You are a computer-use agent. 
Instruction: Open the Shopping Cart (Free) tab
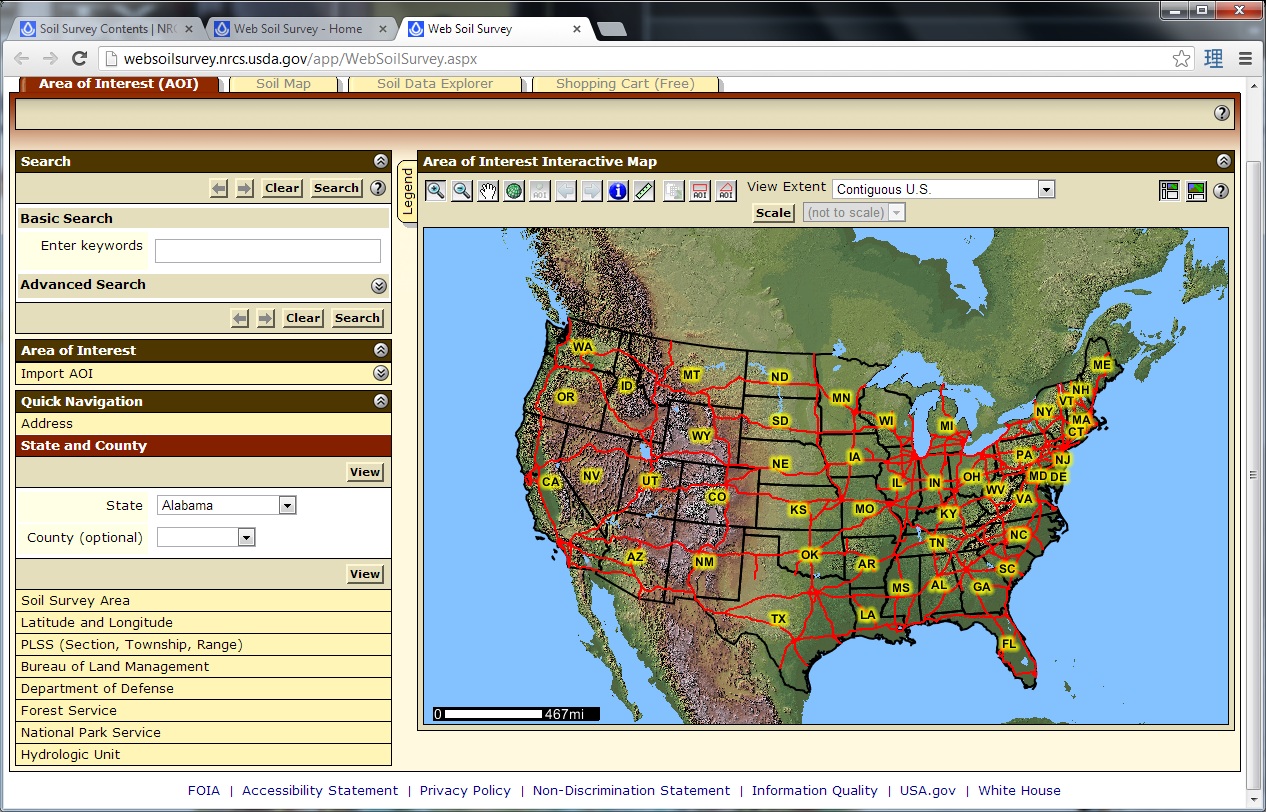(625, 84)
